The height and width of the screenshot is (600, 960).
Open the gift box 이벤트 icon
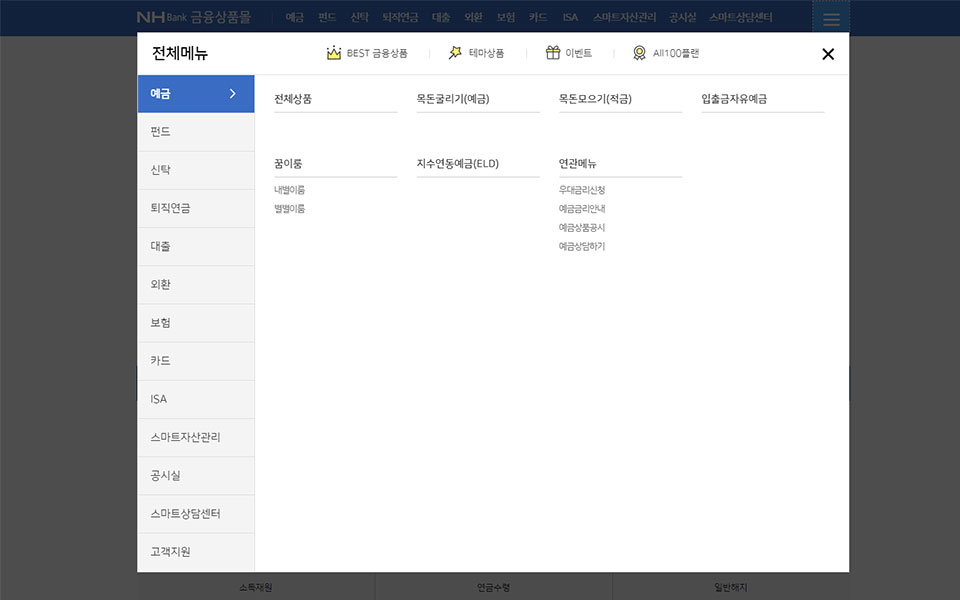pos(553,53)
